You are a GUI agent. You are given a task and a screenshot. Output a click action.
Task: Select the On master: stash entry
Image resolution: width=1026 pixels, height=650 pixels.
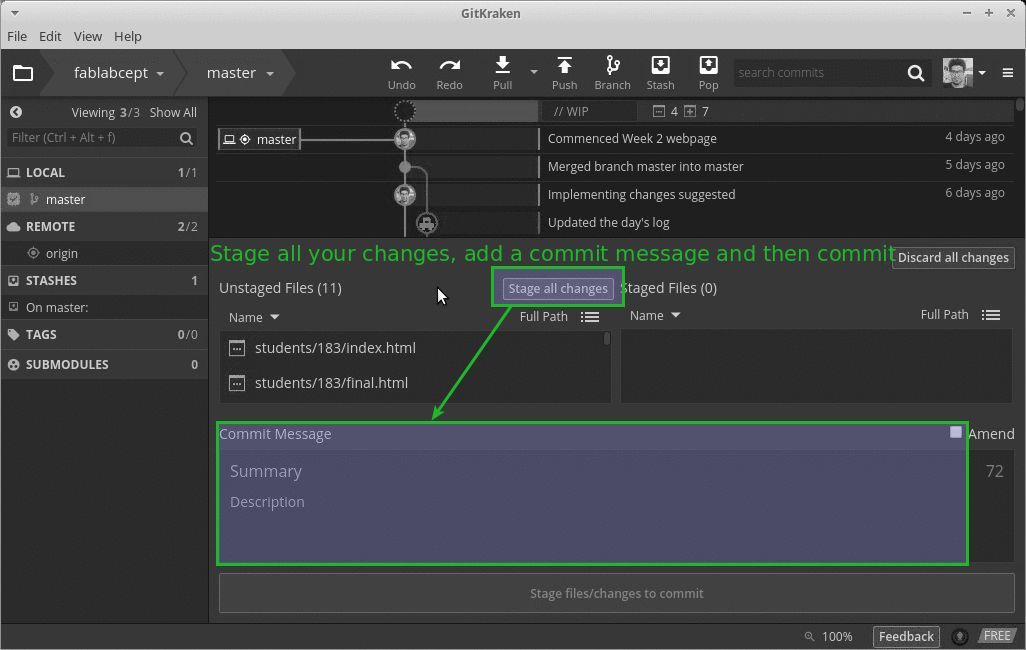click(104, 307)
